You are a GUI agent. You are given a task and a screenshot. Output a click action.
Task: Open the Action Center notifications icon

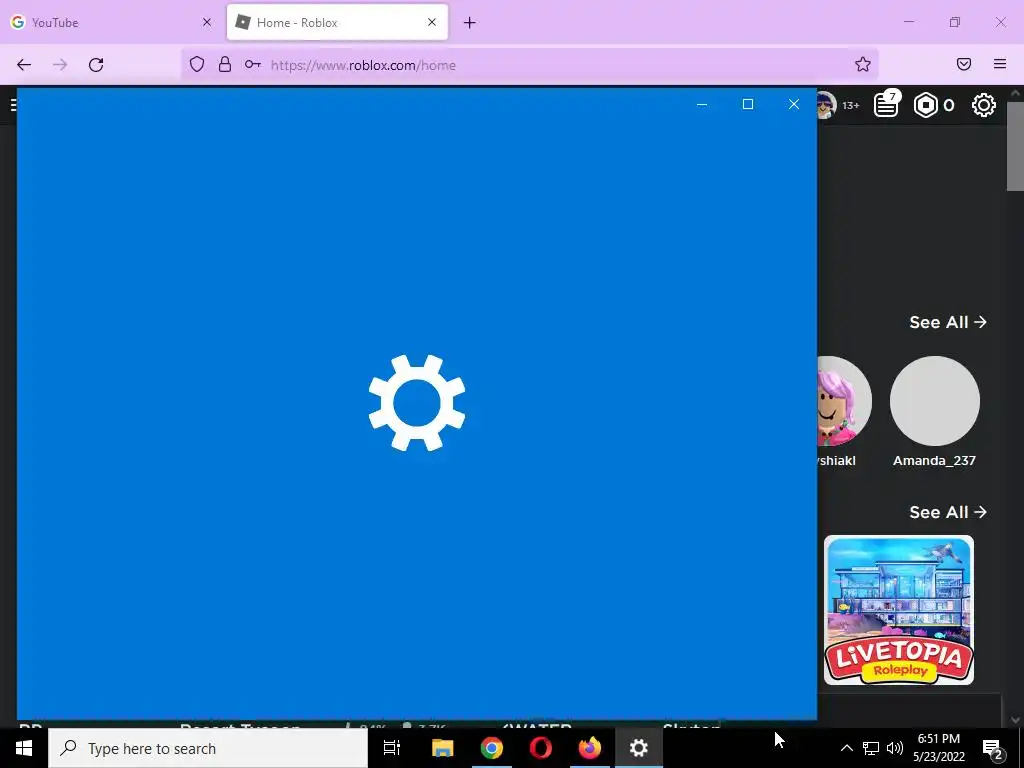click(993, 748)
